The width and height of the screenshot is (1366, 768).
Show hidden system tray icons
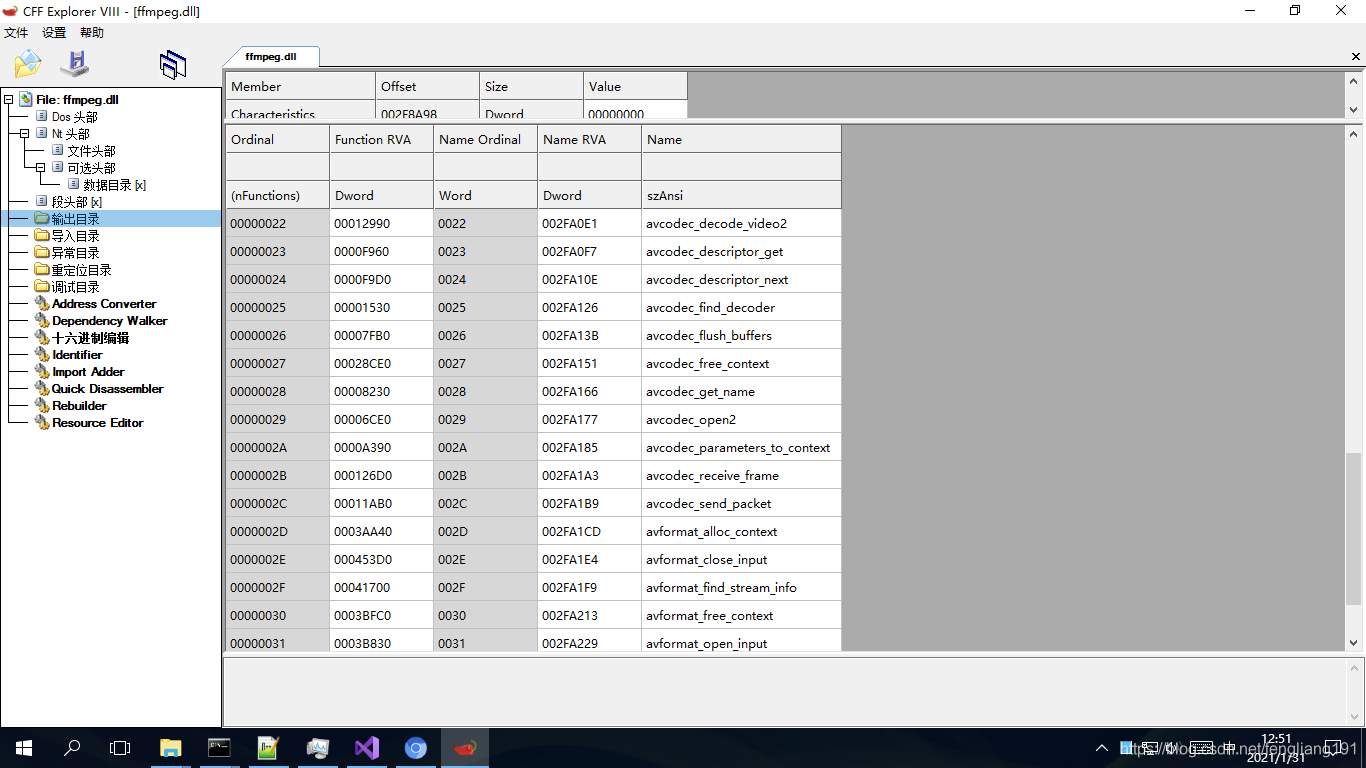(x=1102, y=748)
